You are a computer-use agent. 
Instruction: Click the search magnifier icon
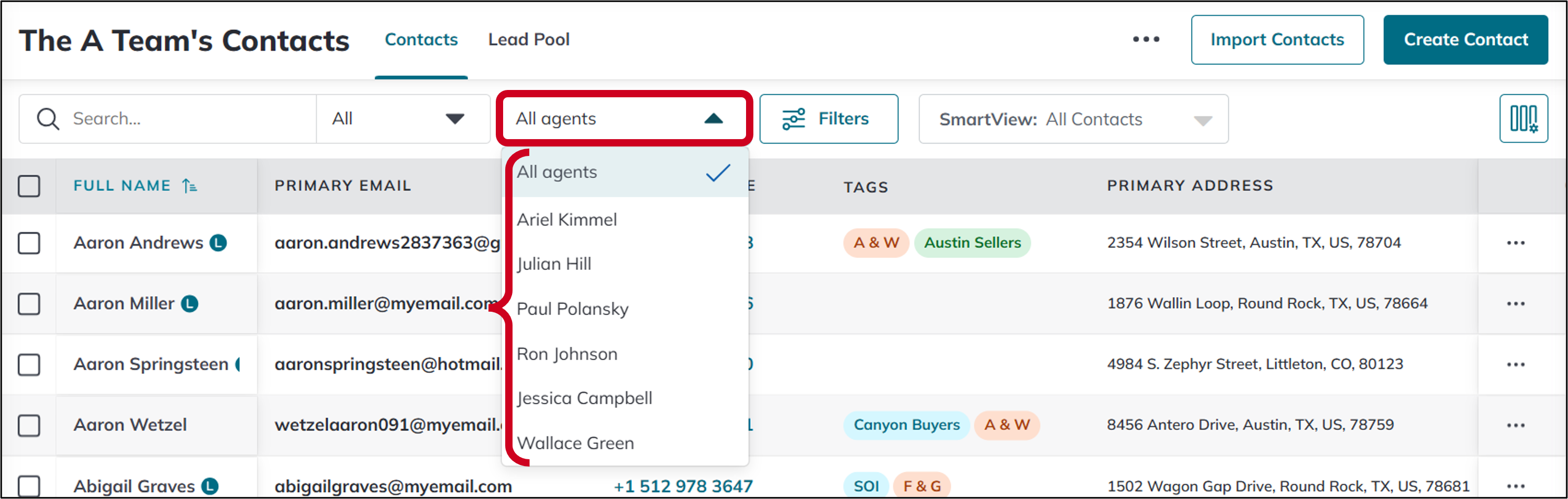coord(48,119)
